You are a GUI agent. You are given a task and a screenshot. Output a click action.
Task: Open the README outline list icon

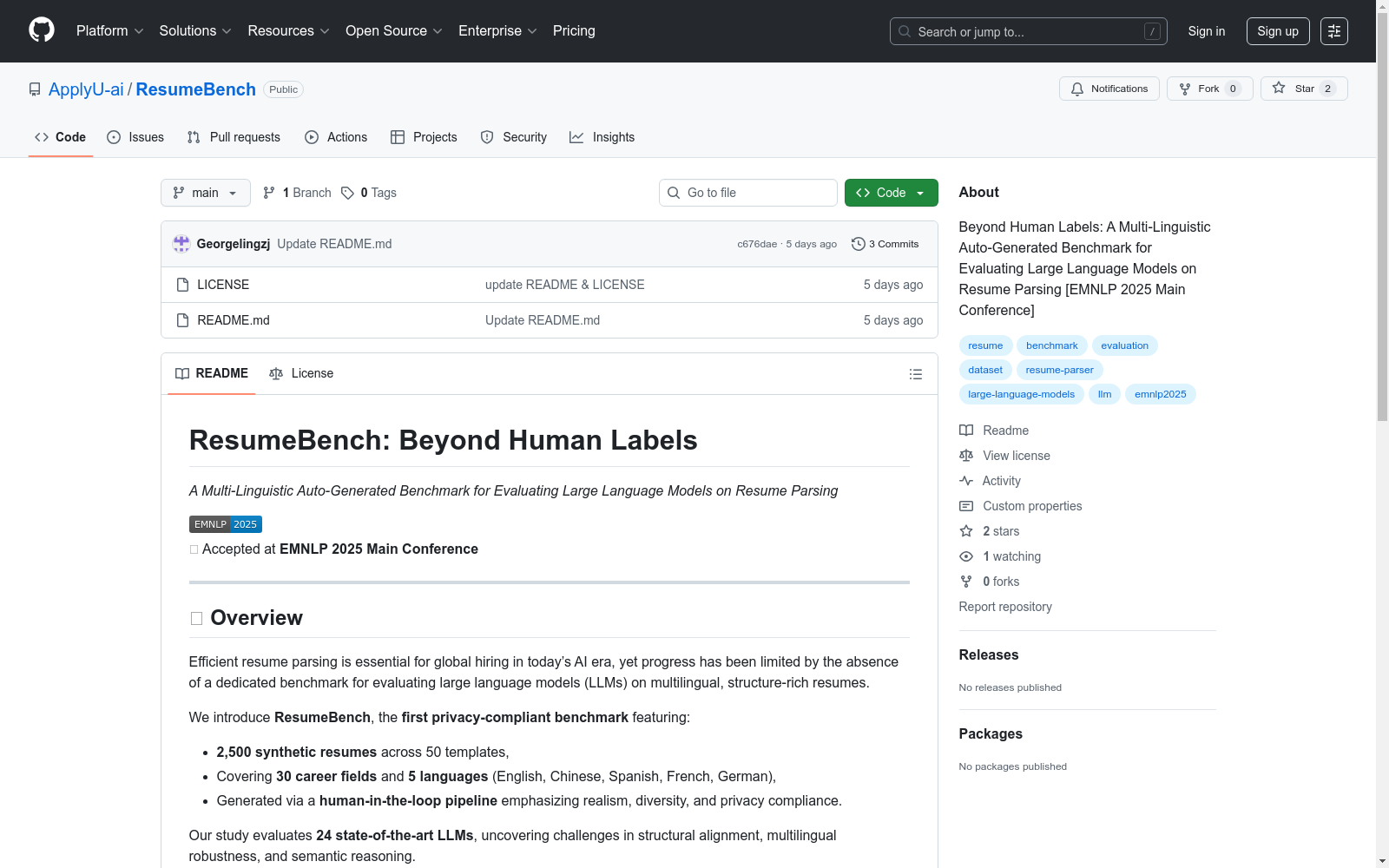pyautogui.click(x=916, y=374)
